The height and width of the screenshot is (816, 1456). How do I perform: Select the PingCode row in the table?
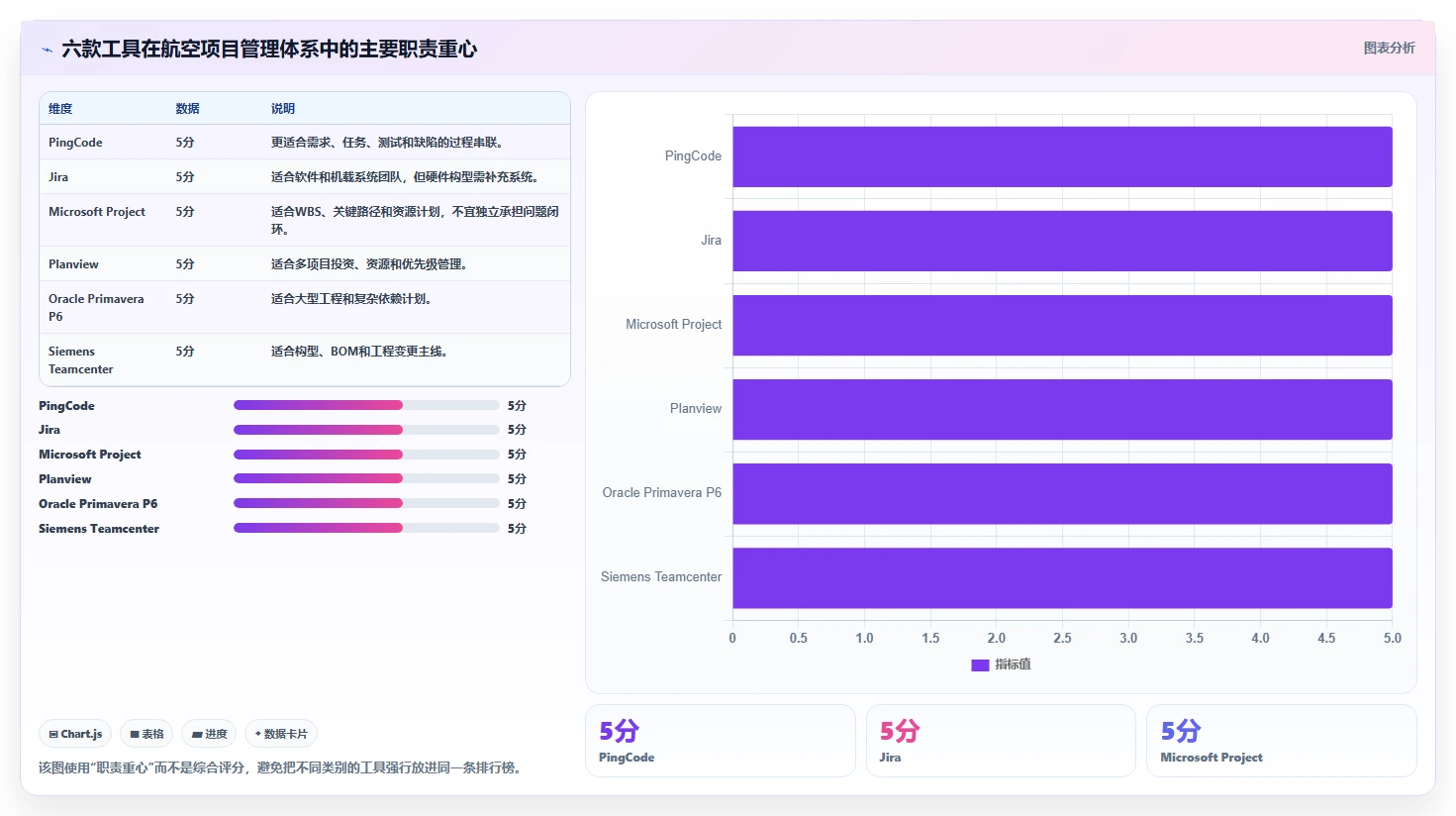tap(305, 143)
